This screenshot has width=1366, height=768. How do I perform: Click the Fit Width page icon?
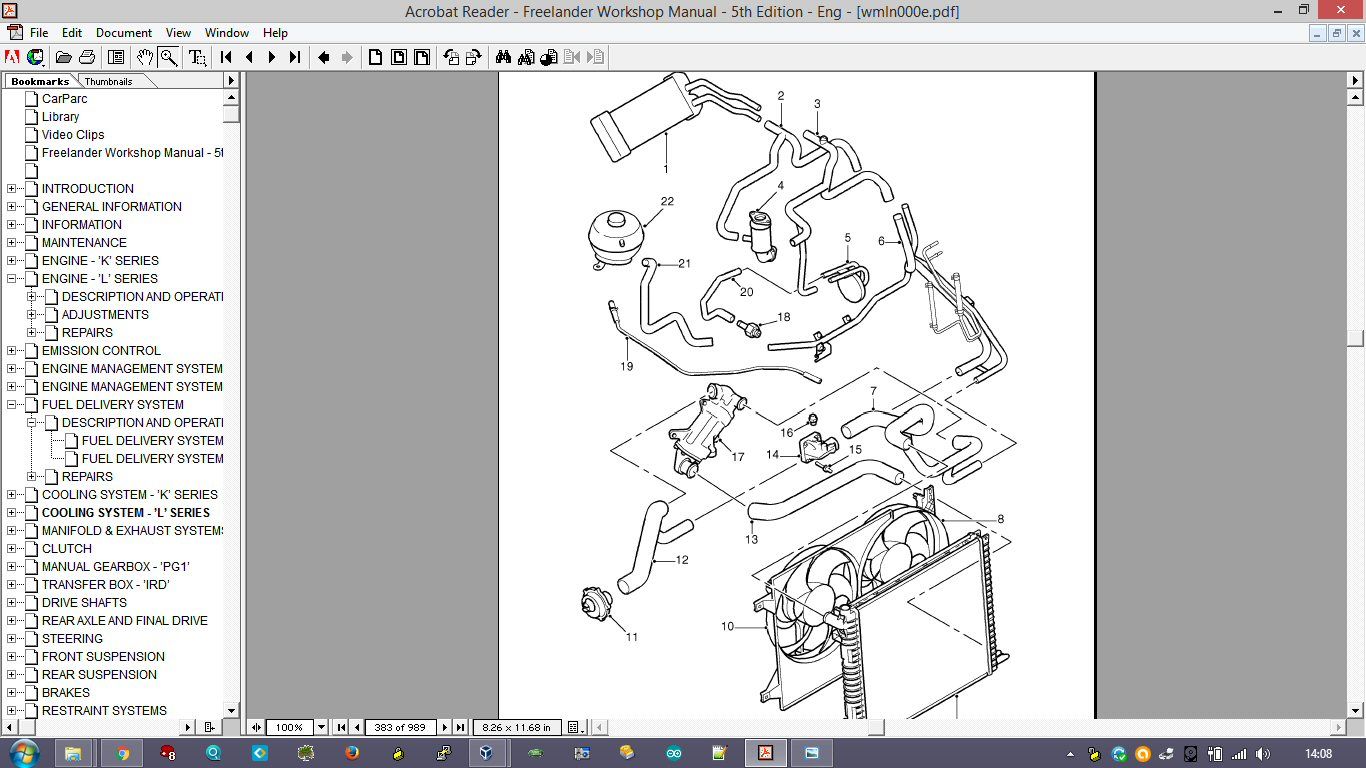421,57
